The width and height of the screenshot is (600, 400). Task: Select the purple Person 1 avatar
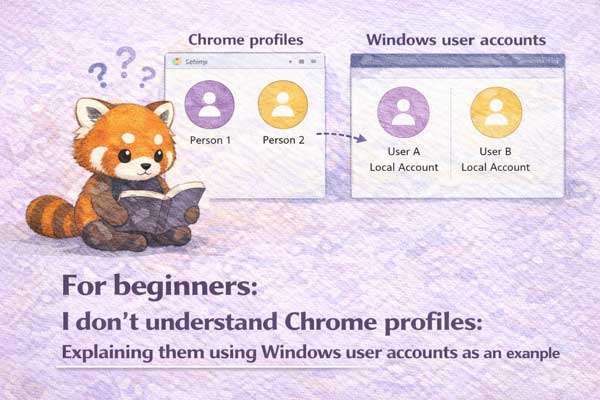coord(209,104)
